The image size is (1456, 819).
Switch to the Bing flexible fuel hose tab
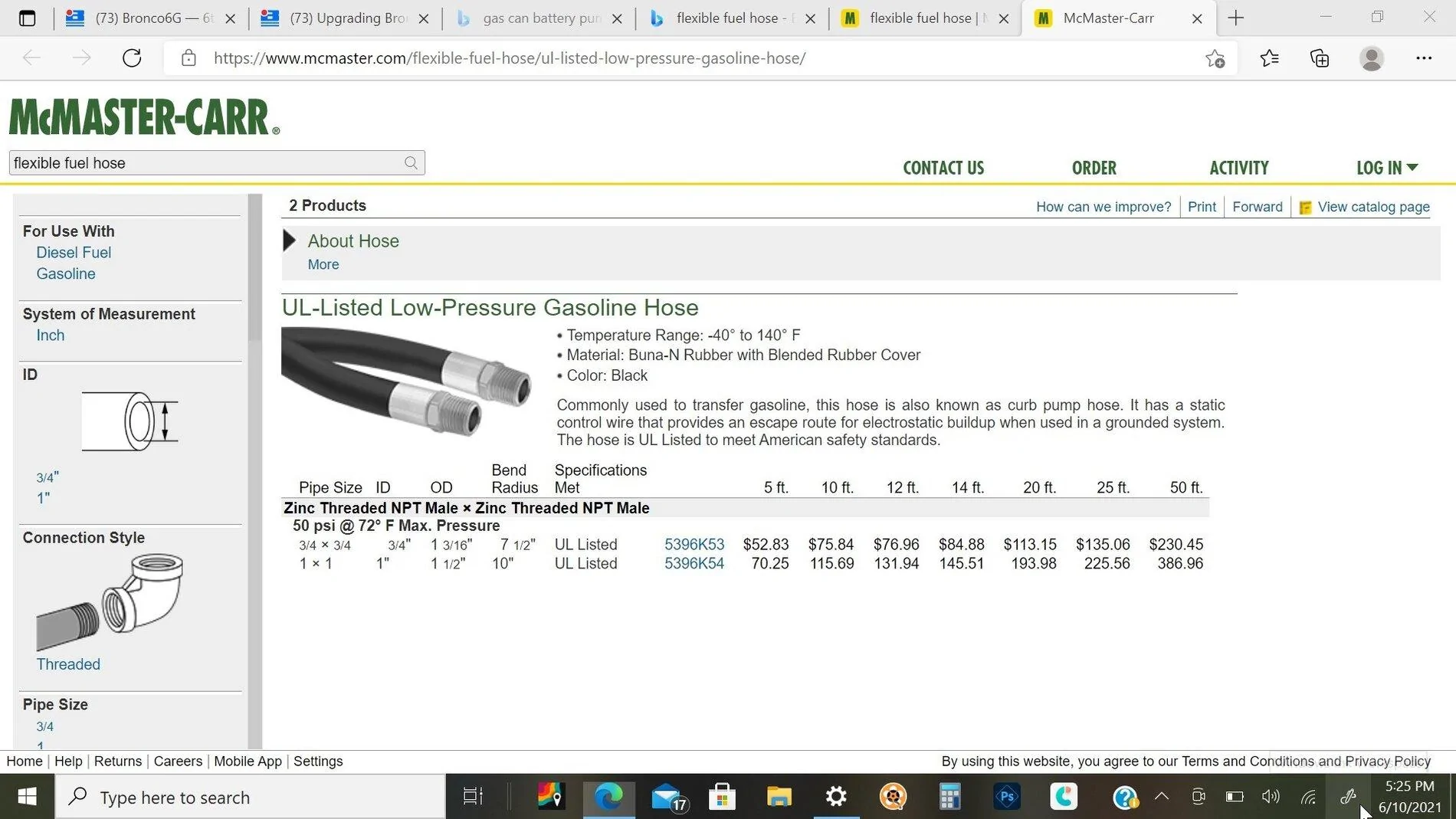733,18
